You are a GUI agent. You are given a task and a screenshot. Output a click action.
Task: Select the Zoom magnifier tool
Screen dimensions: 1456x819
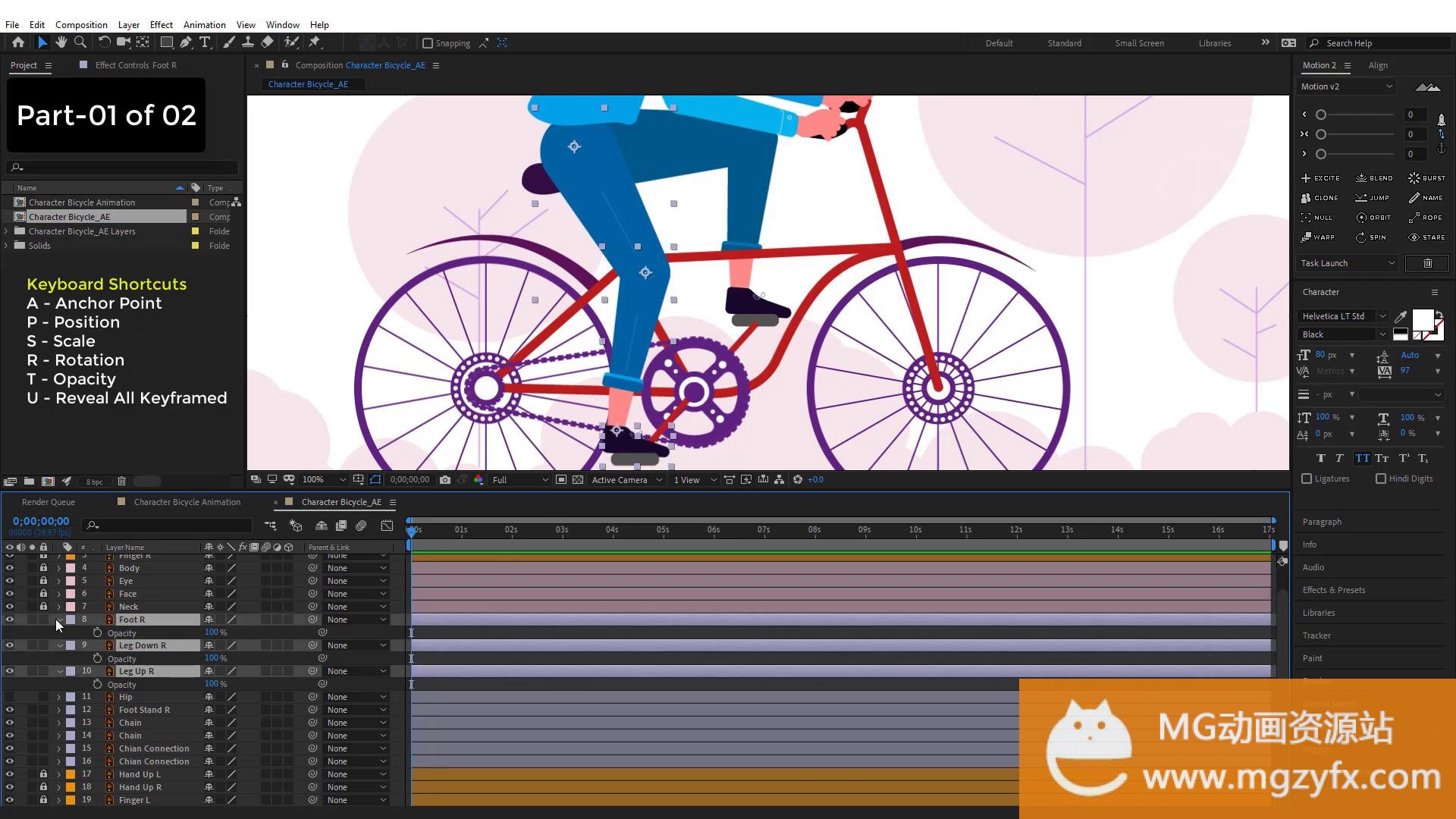point(80,42)
